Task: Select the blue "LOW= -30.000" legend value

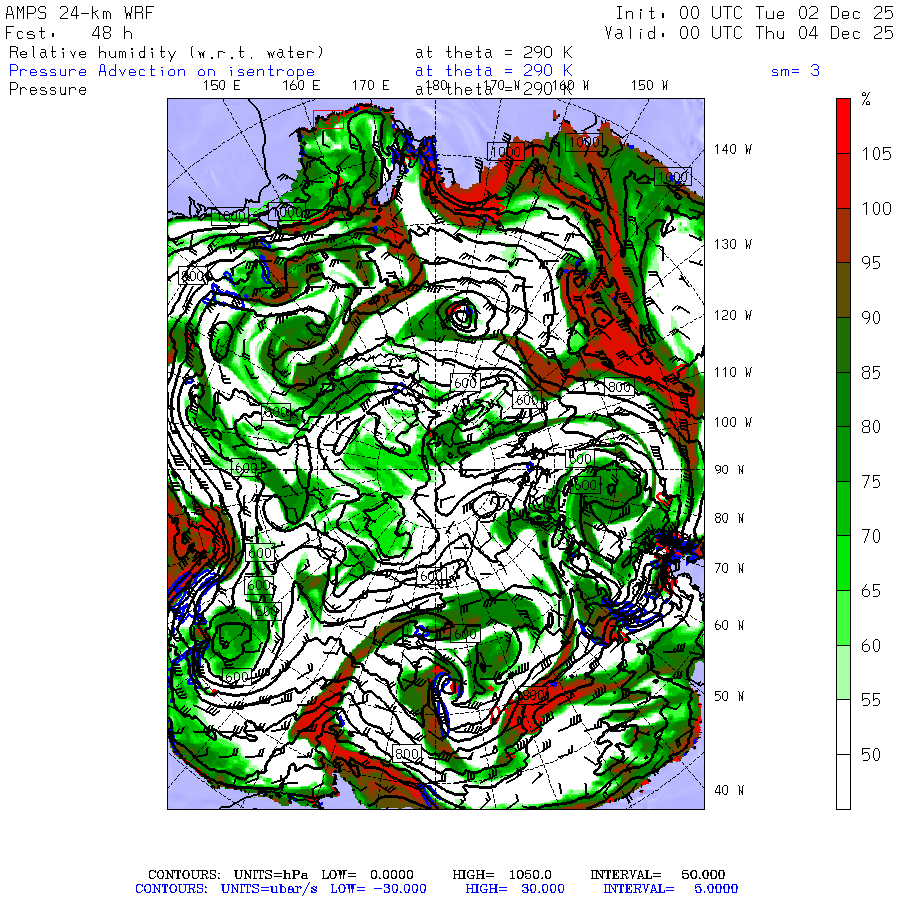Action: pos(378,889)
